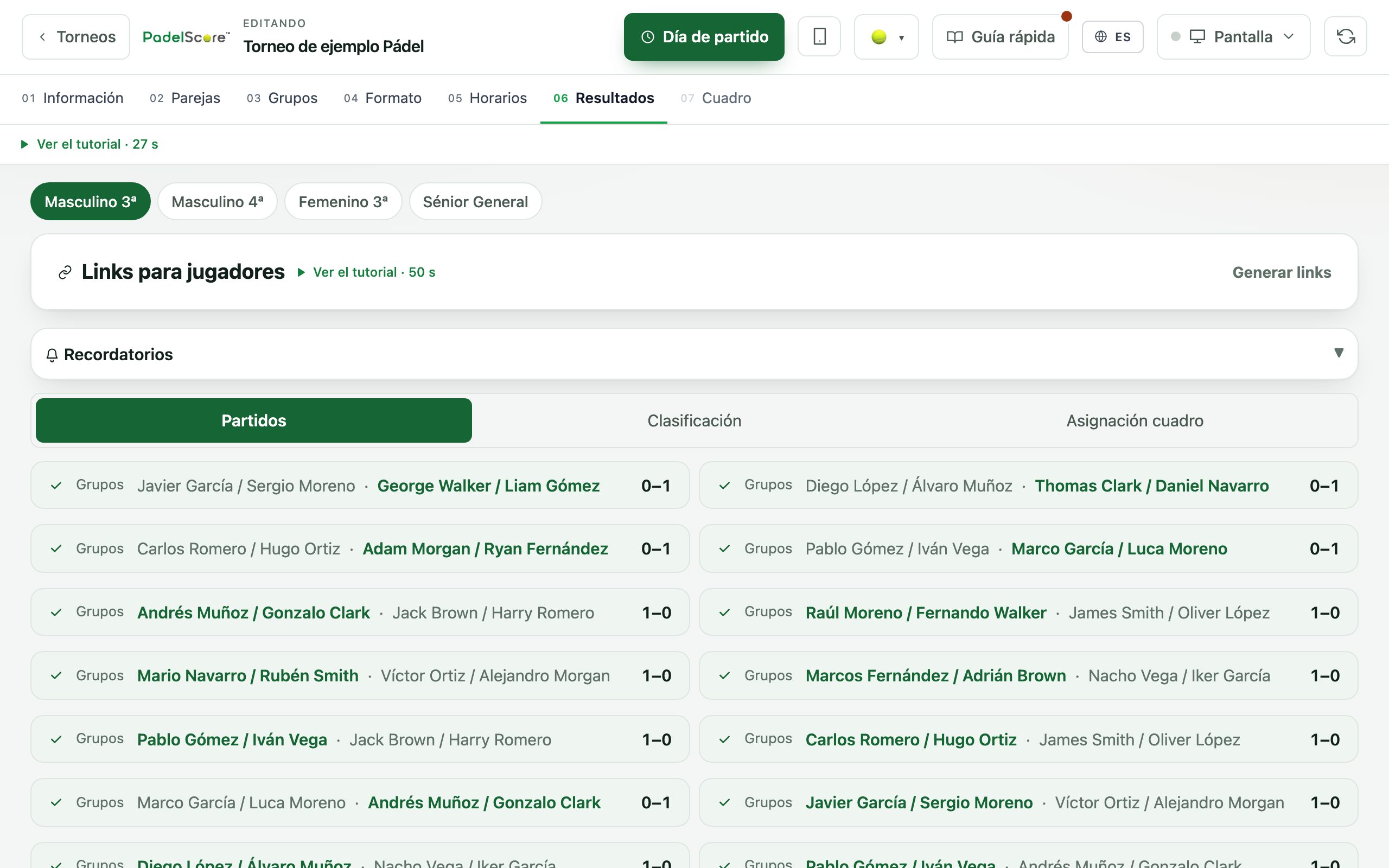Click the Guía rápida book icon
This screenshot has height=868, width=1389.
click(954, 37)
